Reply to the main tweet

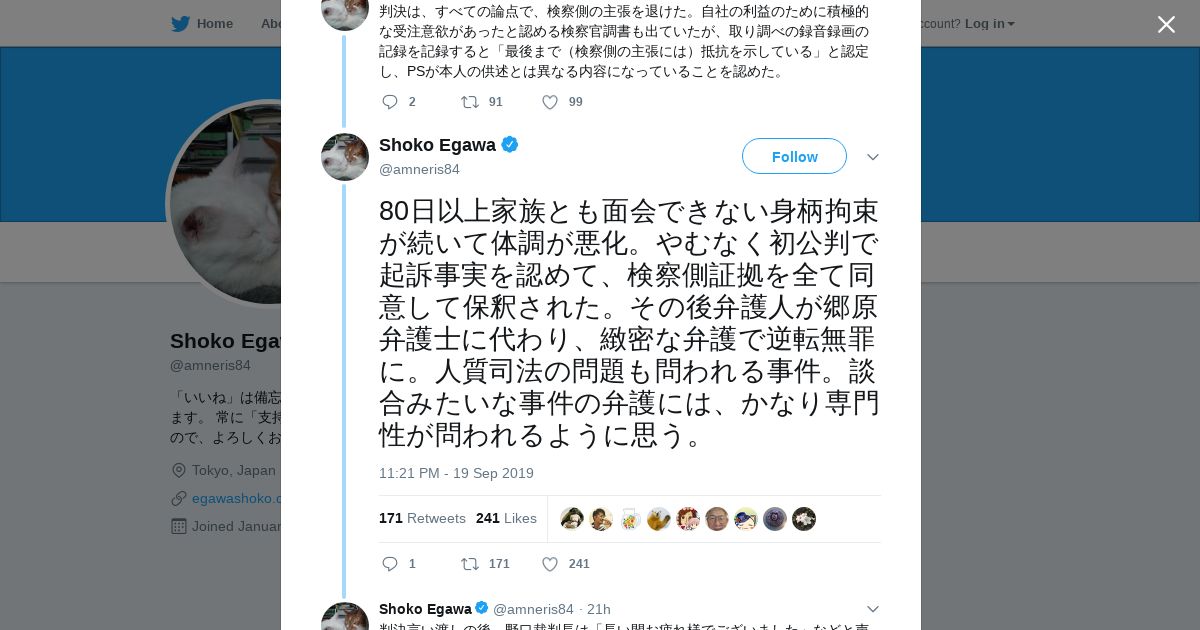point(390,564)
